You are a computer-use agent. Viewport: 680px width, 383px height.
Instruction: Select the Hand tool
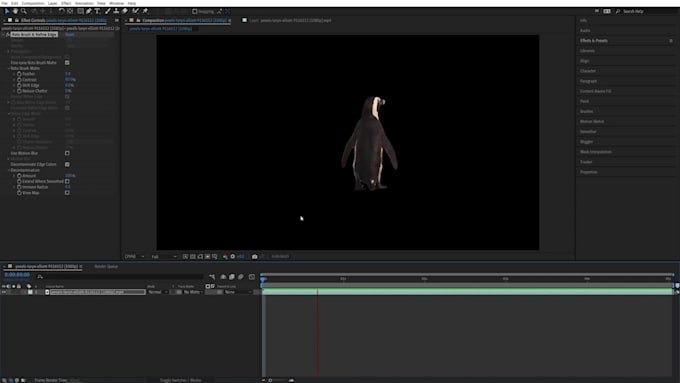pos(15,11)
